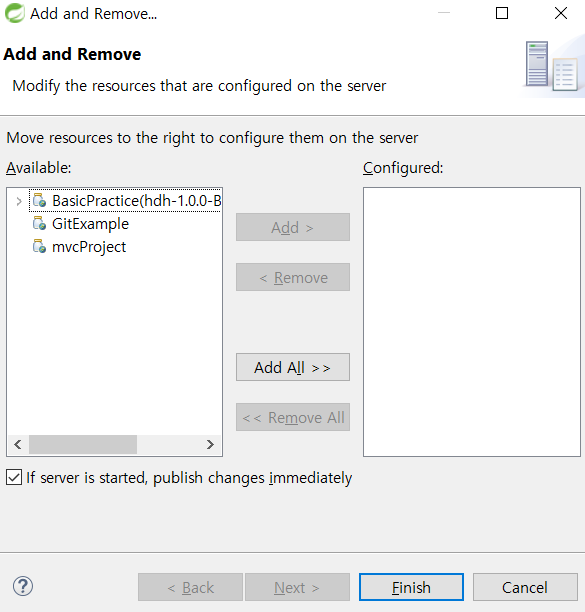585x612 pixels.
Task: Click the << Remove All button
Action: [293, 417]
